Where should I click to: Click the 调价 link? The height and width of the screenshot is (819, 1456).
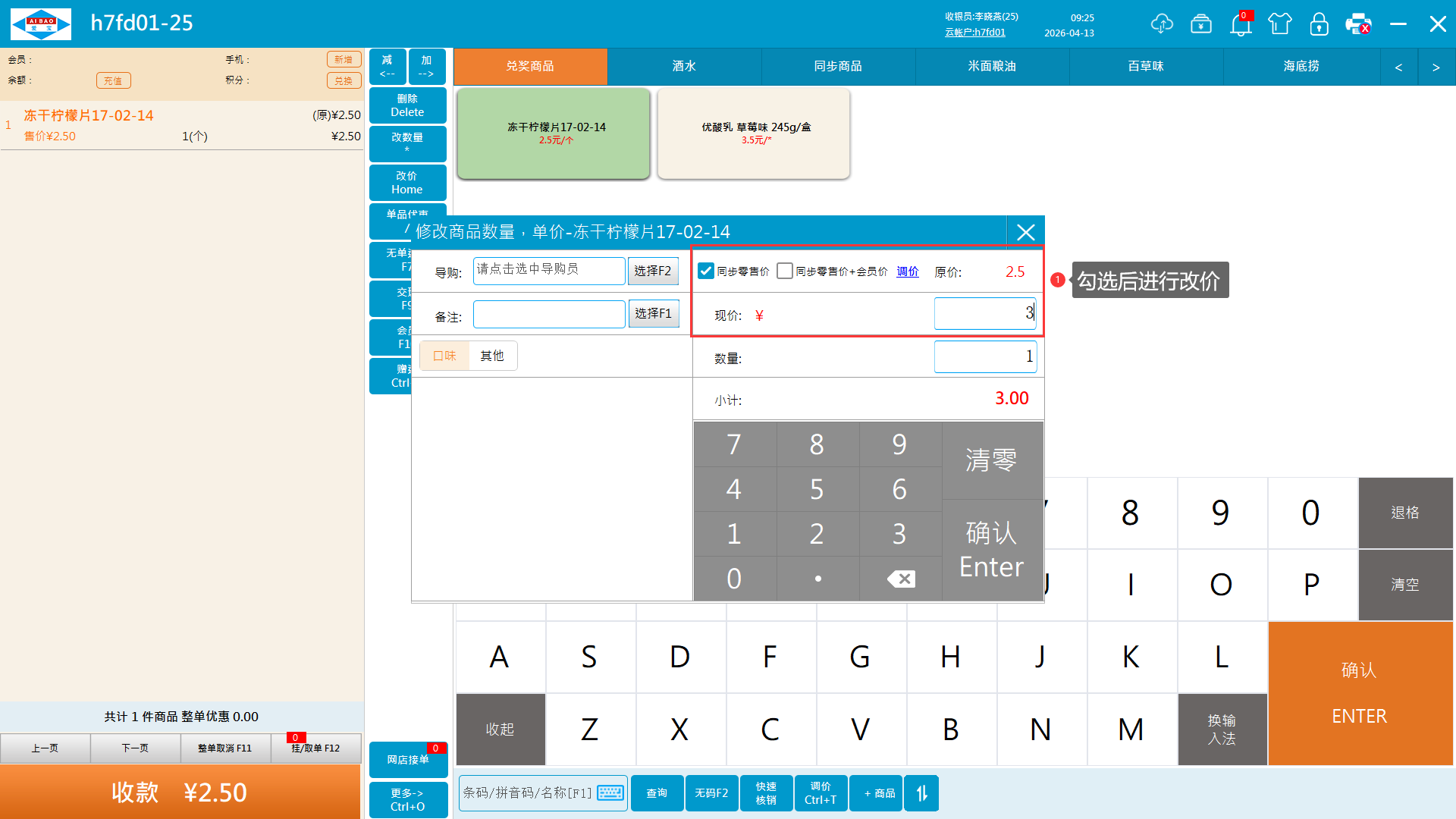(x=907, y=271)
